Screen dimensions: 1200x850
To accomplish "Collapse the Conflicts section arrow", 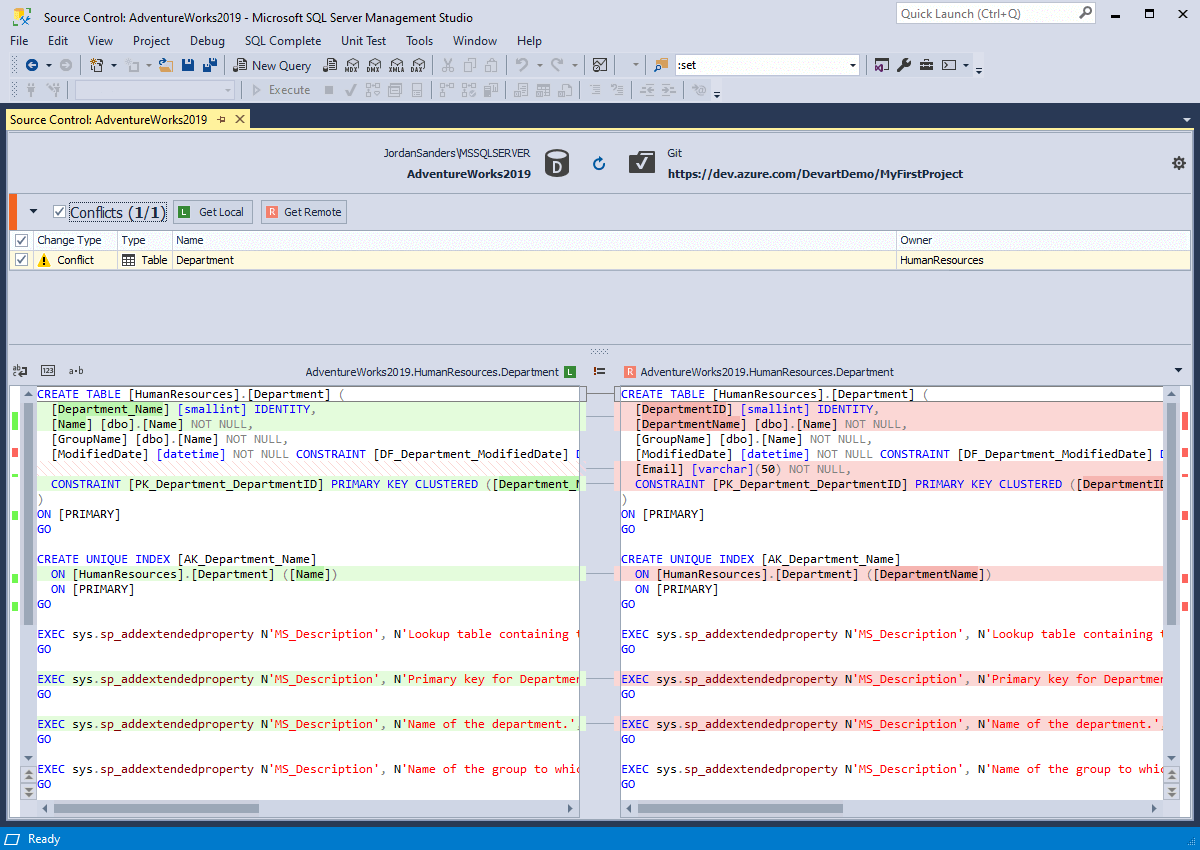I will [33, 212].
